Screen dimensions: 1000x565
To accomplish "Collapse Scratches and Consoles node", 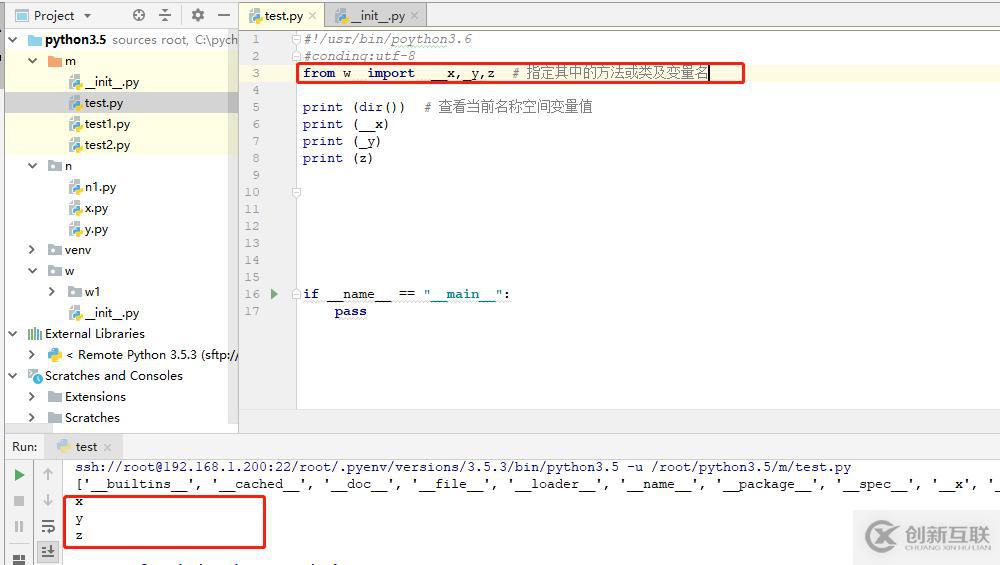I will (x=13, y=376).
